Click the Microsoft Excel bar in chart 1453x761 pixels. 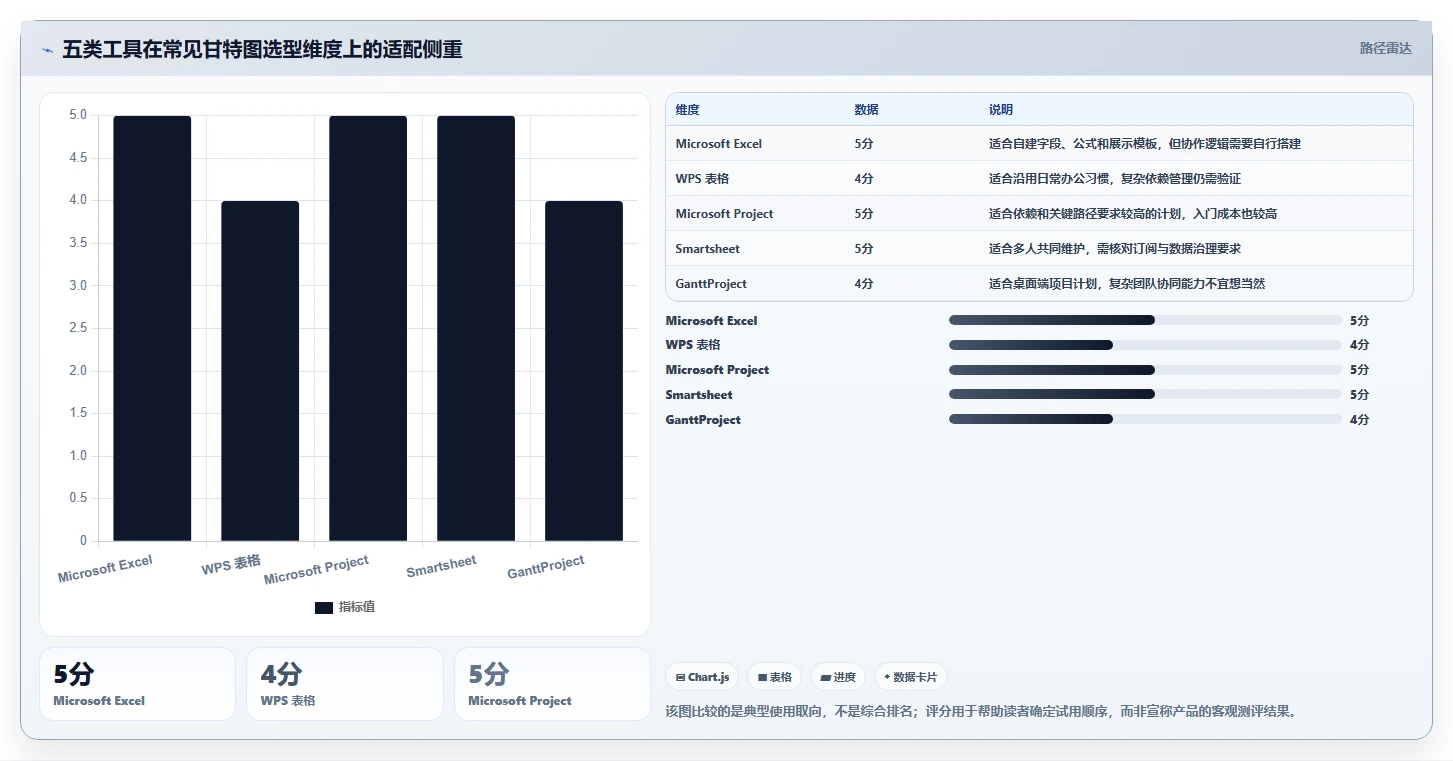pyautogui.click(x=152, y=328)
